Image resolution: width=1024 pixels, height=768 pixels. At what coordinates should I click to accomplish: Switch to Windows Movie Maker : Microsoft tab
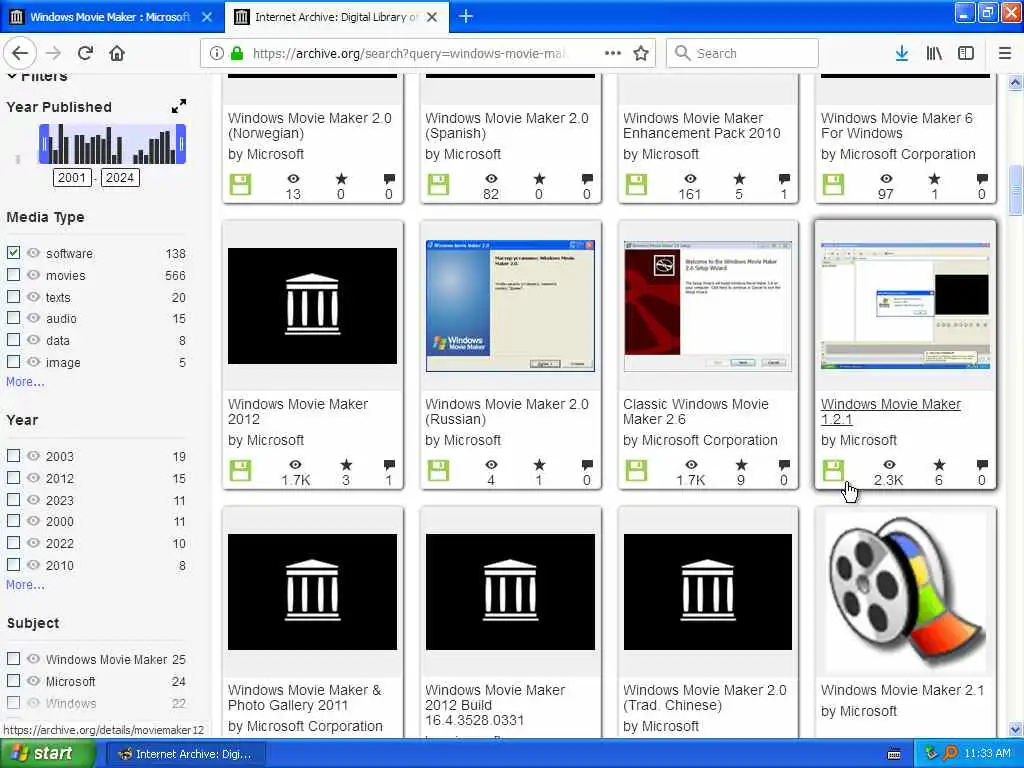point(110,16)
